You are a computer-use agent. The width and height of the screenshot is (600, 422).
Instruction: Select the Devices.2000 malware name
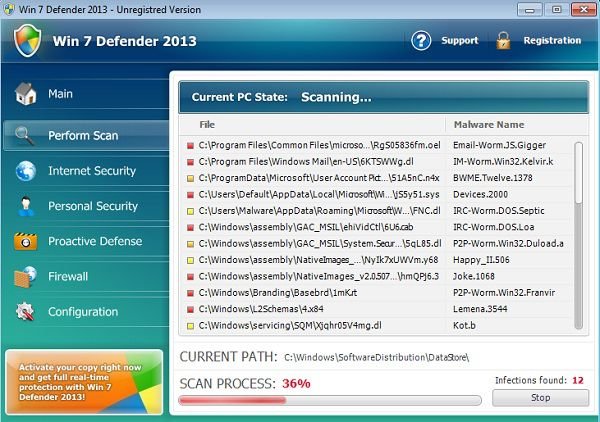click(480, 194)
